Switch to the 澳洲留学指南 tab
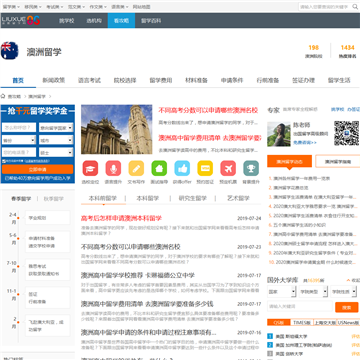The image size is (360, 360). point(338,162)
